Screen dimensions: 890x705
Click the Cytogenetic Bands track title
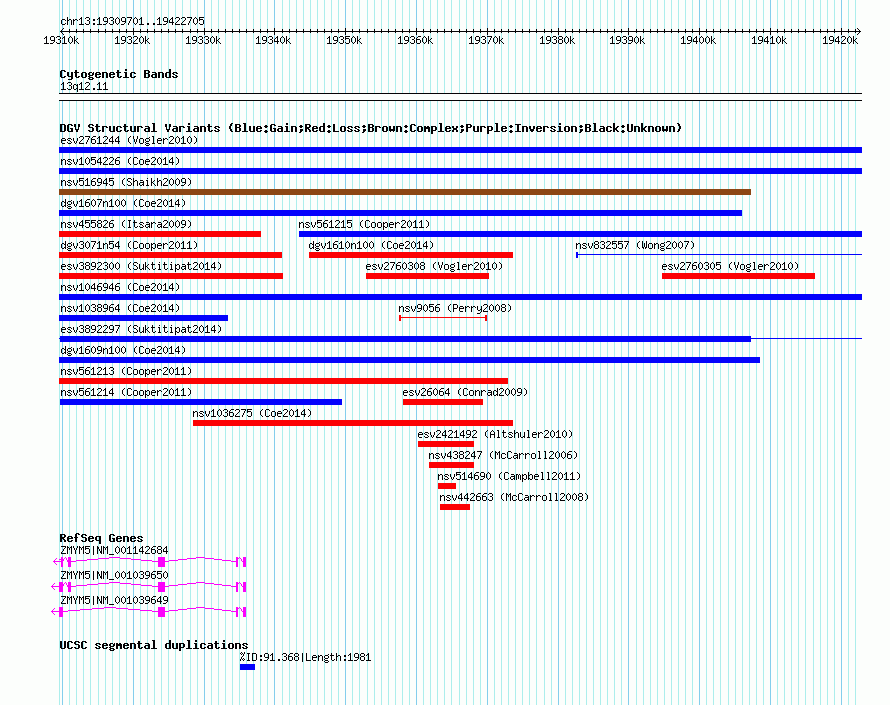click(119, 74)
